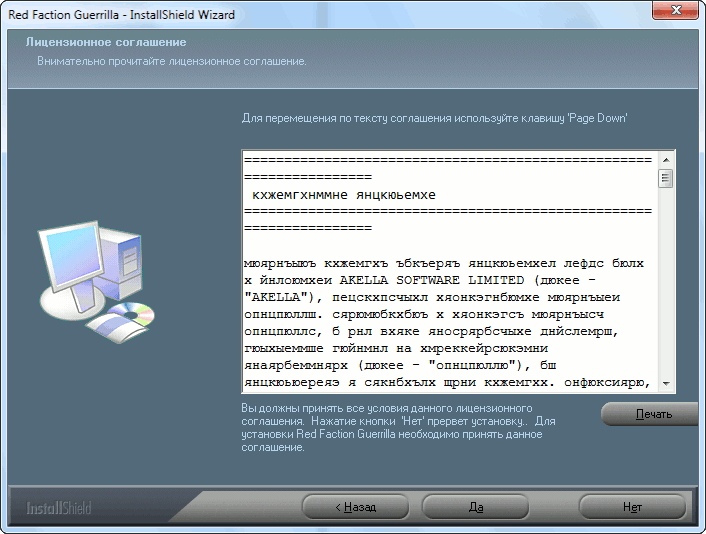Print the license via 'Печать' button
706x534 pixels.
pyautogui.click(x=650, y=414)
